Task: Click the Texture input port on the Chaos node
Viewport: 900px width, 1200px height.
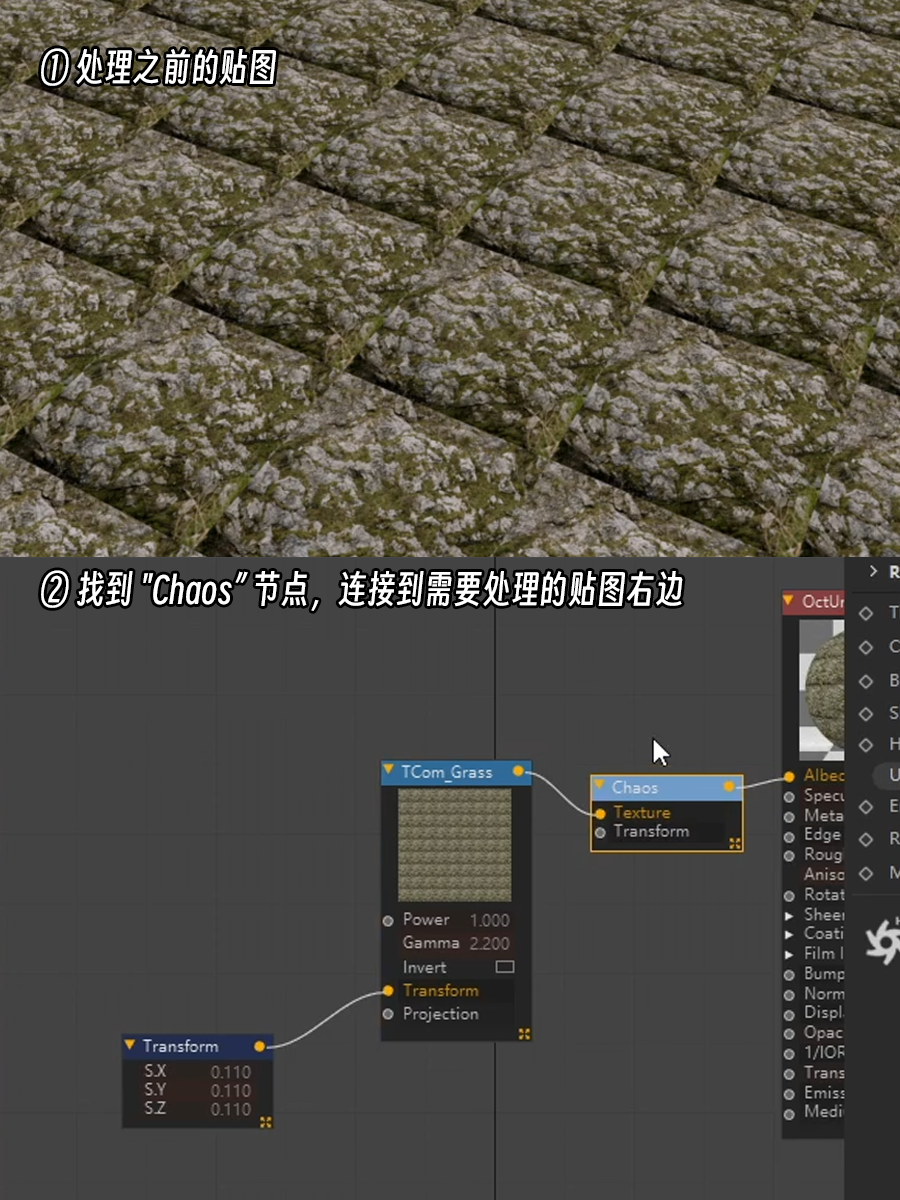Action: tap(600, 813)
